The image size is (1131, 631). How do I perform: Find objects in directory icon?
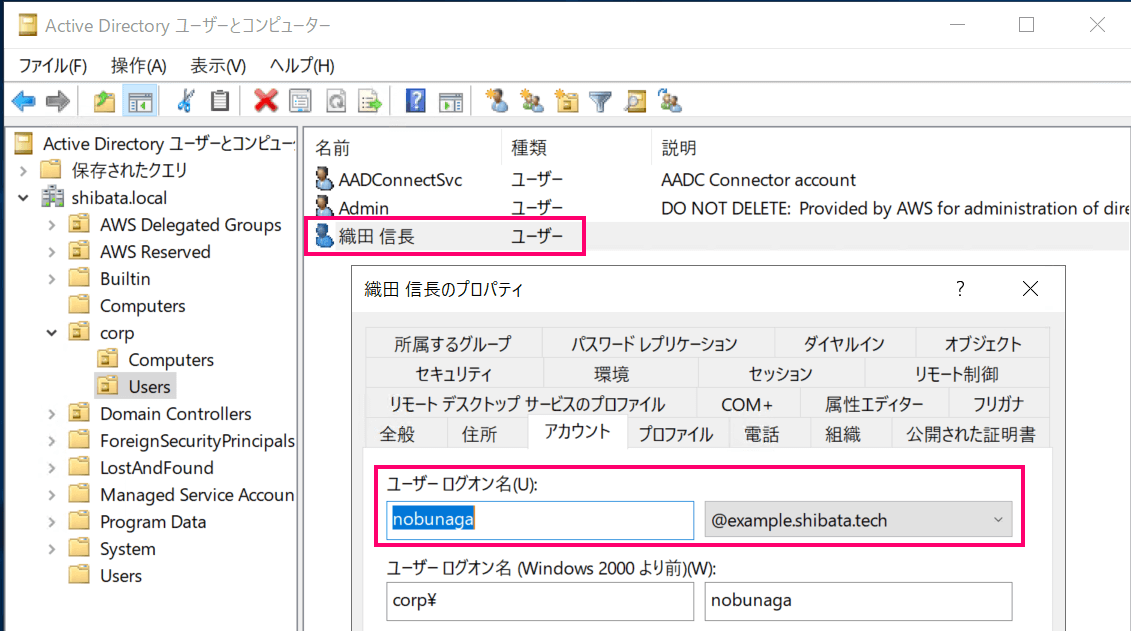tap(635, 101)
